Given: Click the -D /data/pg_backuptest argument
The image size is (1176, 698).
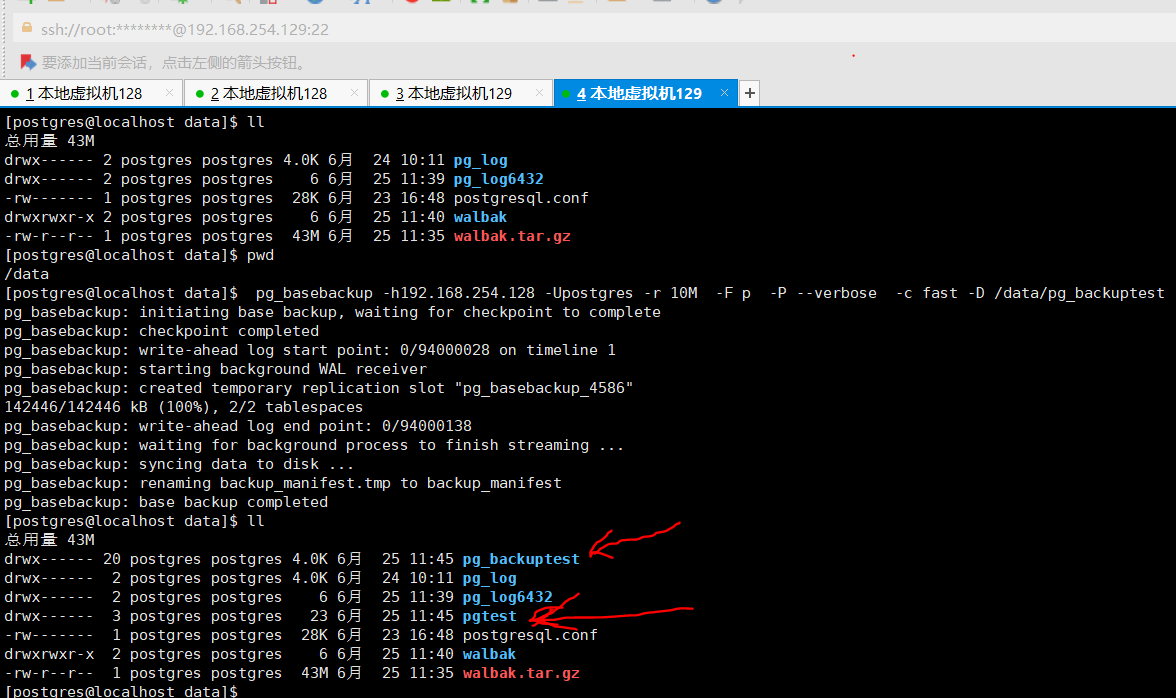Looking at the screenshot, I should tap(1066, 293).
